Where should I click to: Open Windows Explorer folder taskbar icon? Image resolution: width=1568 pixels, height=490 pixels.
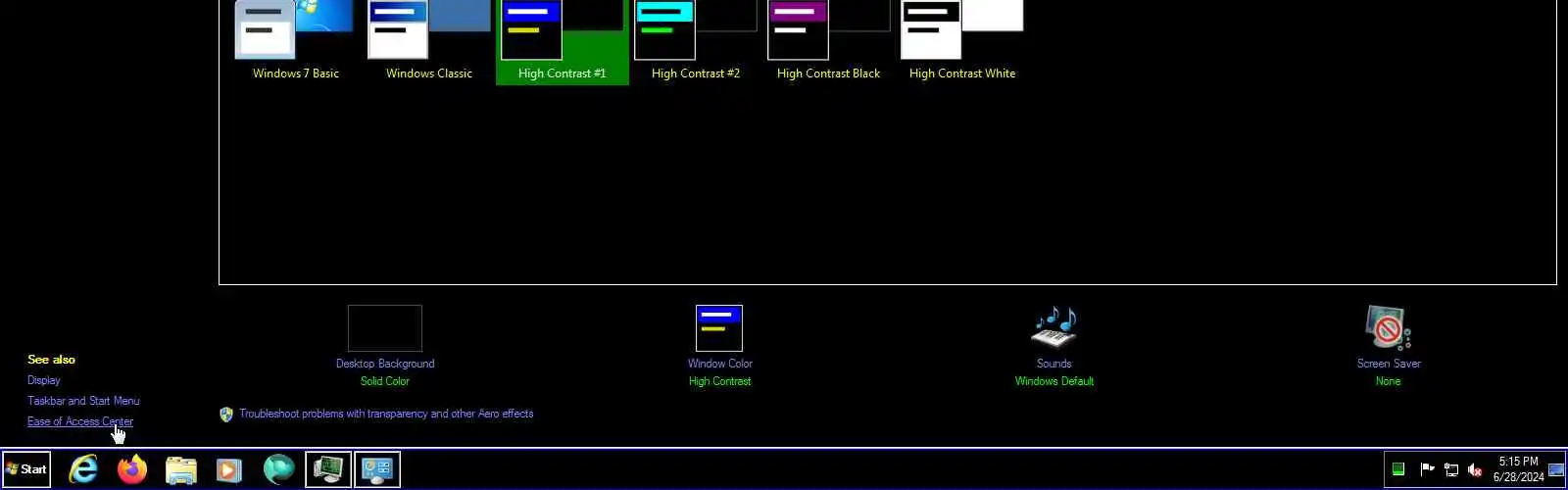[x=181, y=470]
